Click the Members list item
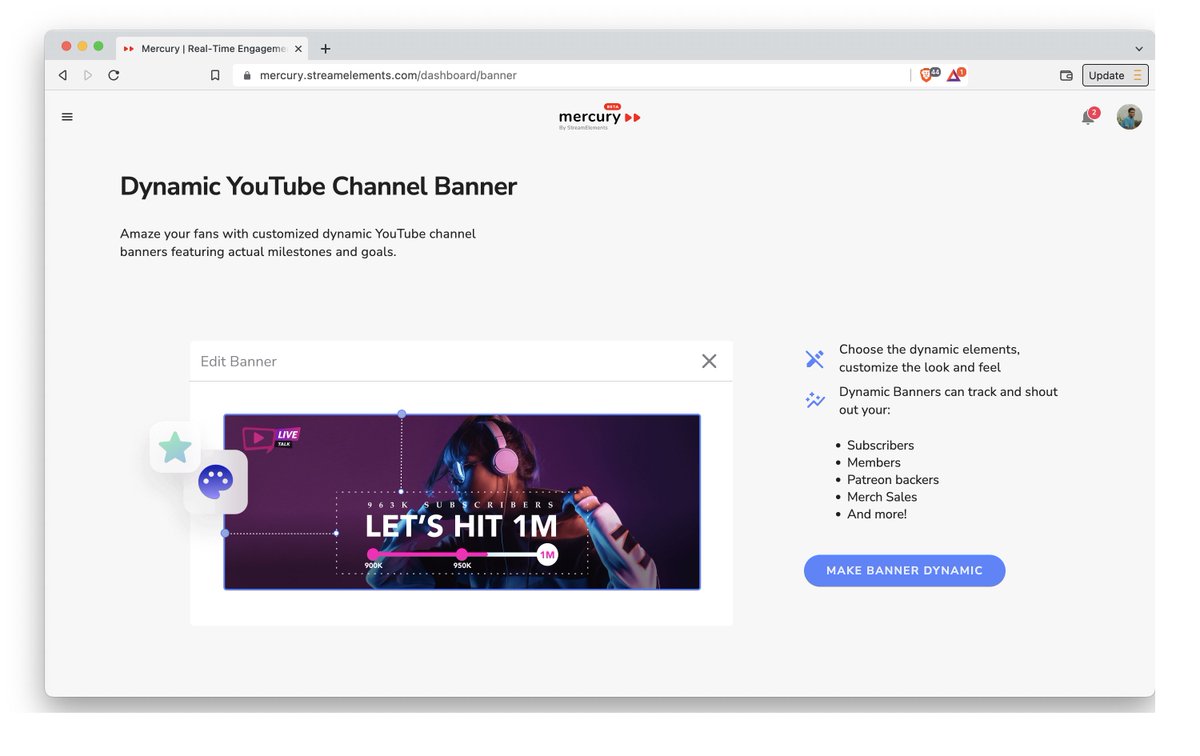Viewport: 1200px width, 756px height. point(874,462)
